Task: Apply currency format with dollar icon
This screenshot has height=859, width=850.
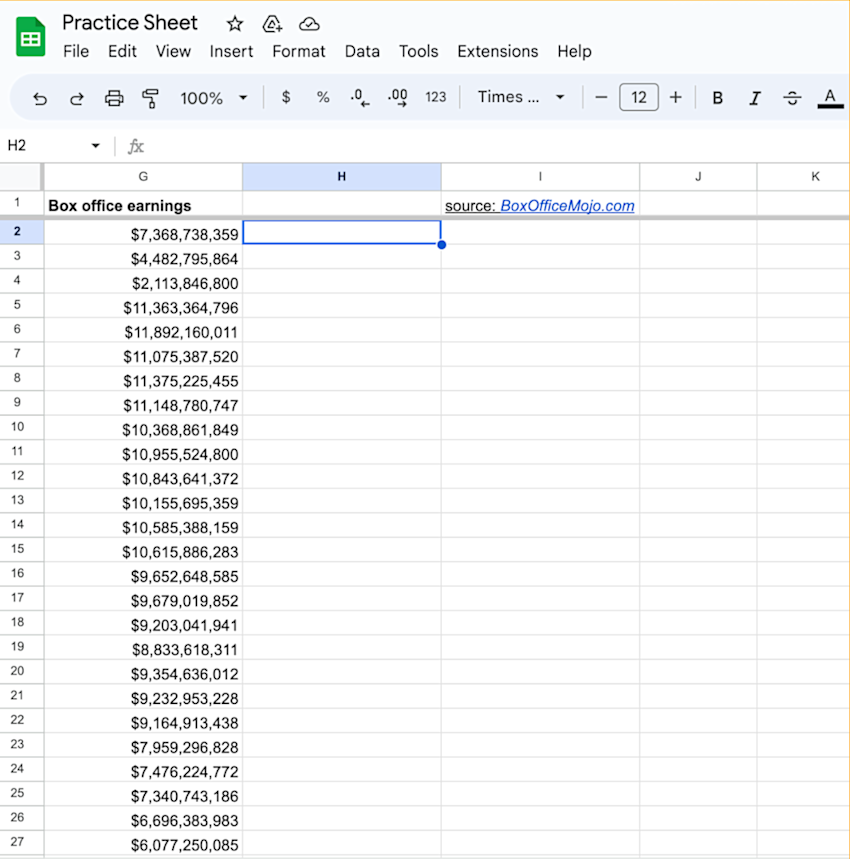Action: coord(286,97)
